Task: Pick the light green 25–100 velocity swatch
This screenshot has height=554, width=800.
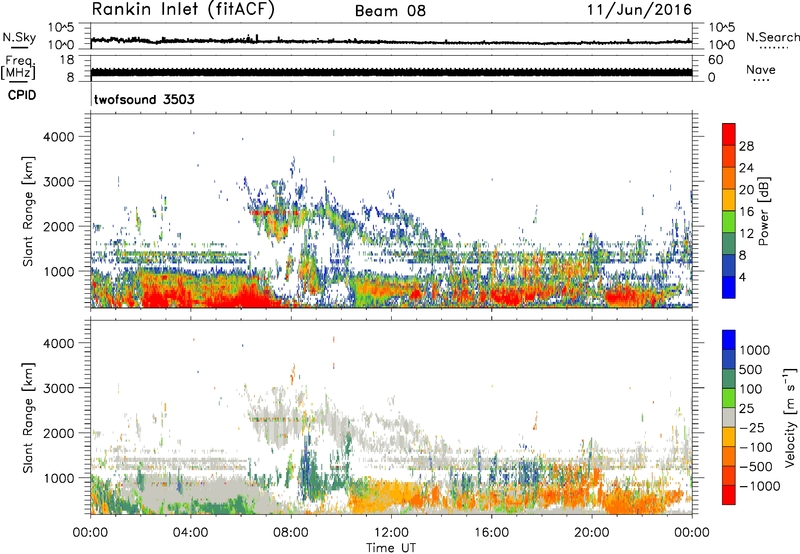Action: point(729,397)
